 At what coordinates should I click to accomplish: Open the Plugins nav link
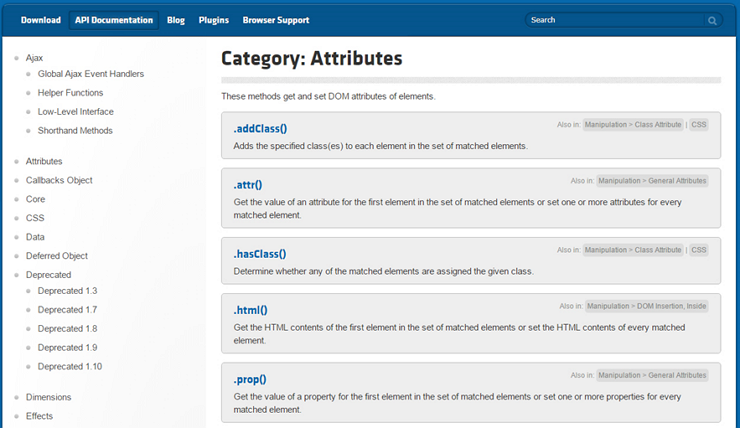click(213, 20)
